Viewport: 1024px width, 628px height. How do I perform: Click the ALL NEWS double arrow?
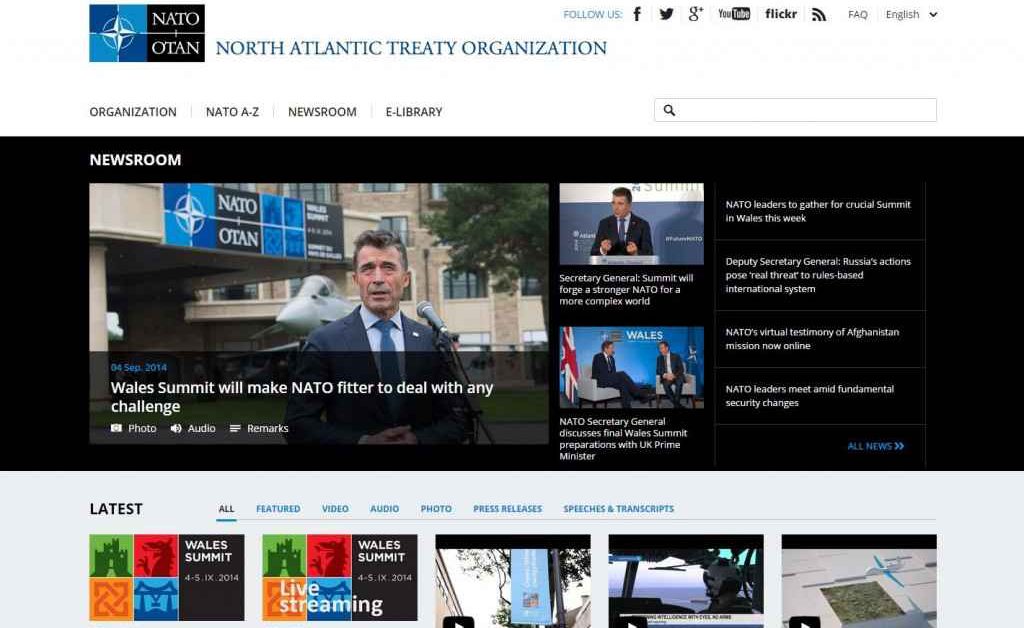[x=899, y=446]
